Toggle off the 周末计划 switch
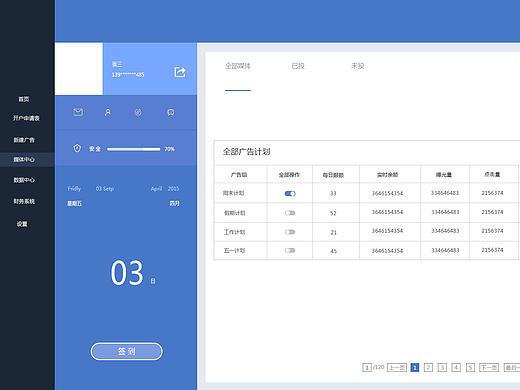This screenshot has height=390, width=520. tap(290, 193)
